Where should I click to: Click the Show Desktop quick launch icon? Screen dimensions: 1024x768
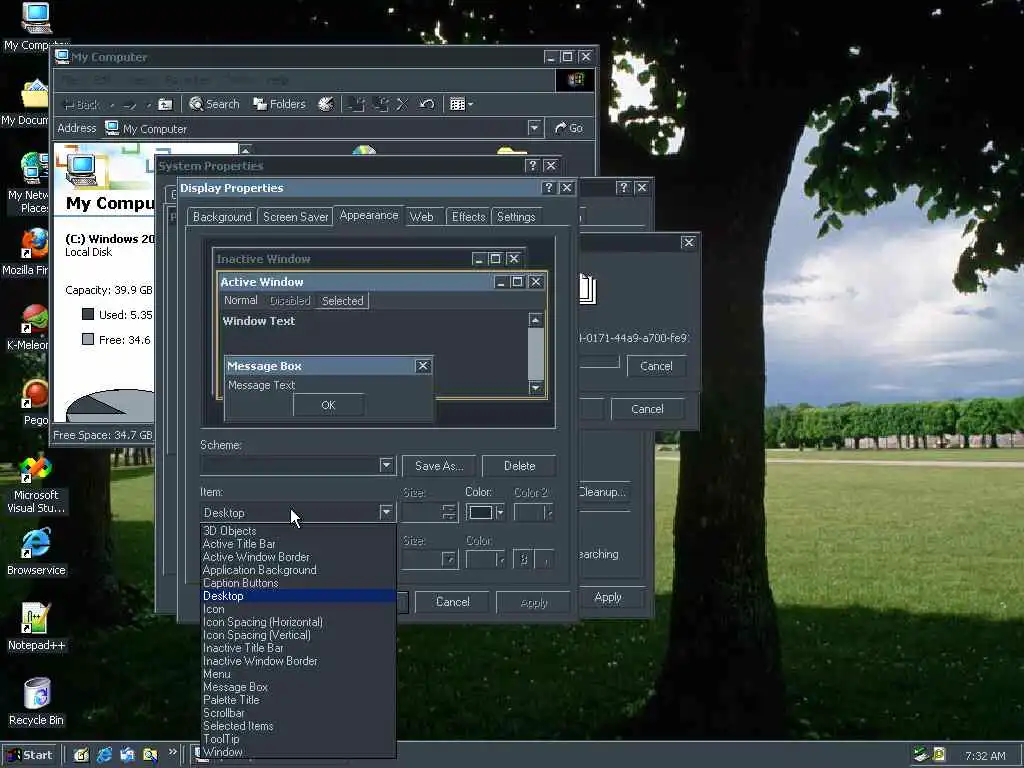(x=81, y=755)
